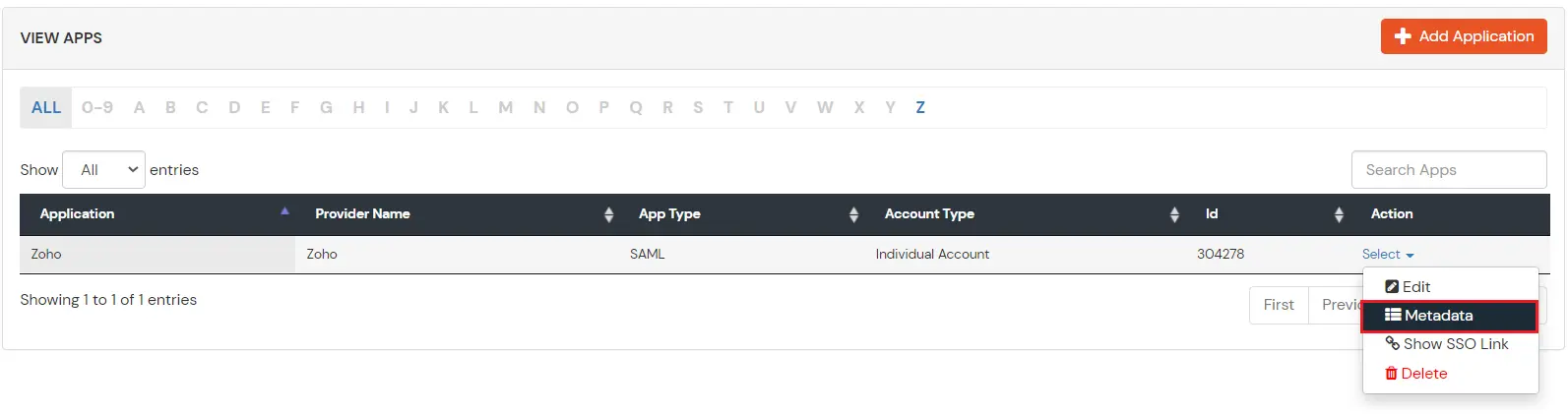
Task: Sort by Application column header
Action: 157,213
